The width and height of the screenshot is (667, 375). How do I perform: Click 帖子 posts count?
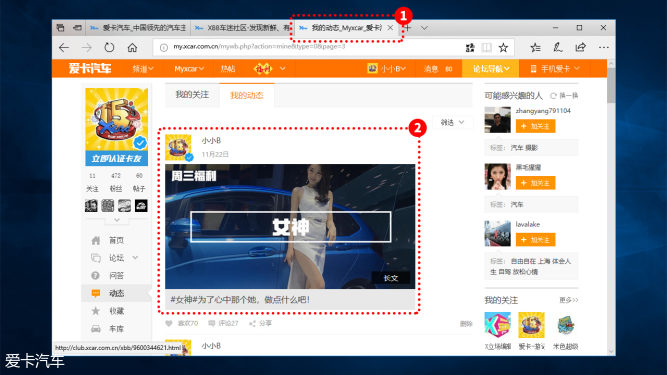coord(139,182)
